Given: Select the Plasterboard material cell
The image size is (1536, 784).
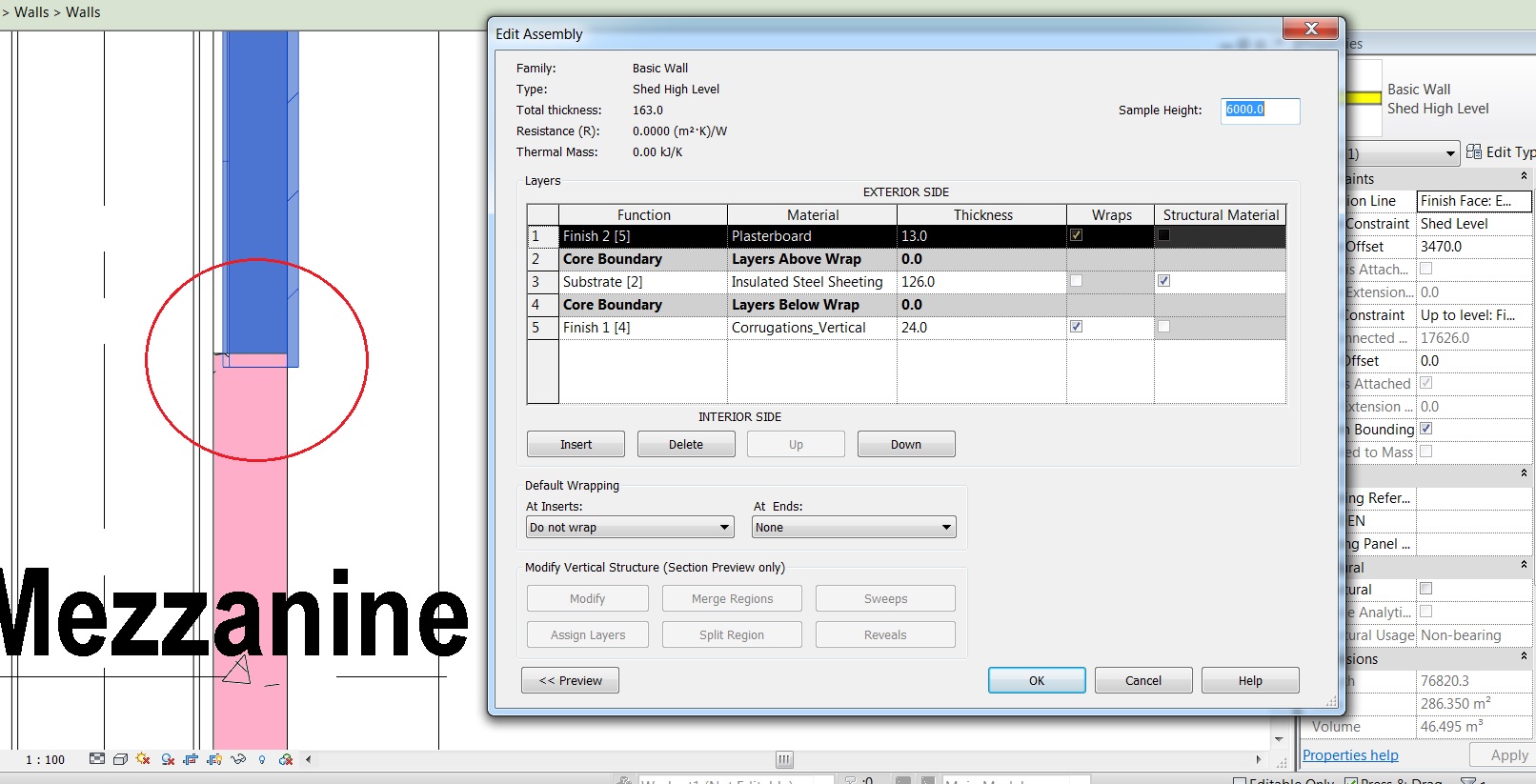Looking at the screenshot, I should point(813,236).
